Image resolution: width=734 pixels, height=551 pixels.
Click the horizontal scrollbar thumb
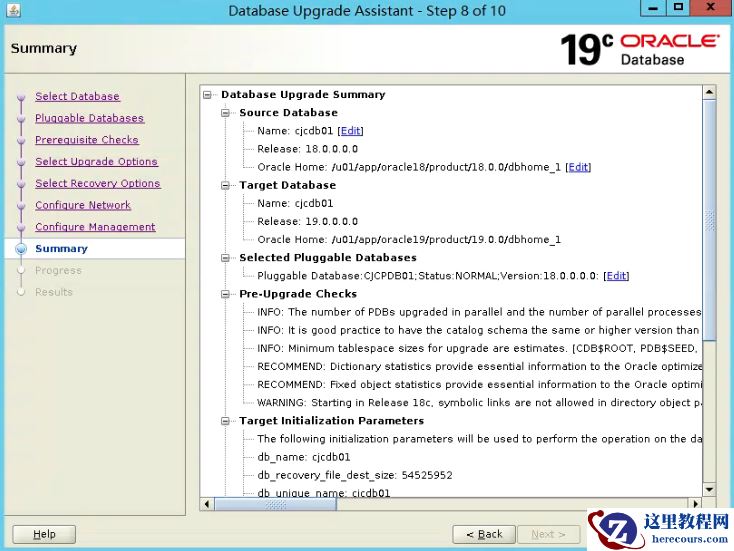[275, 504]
